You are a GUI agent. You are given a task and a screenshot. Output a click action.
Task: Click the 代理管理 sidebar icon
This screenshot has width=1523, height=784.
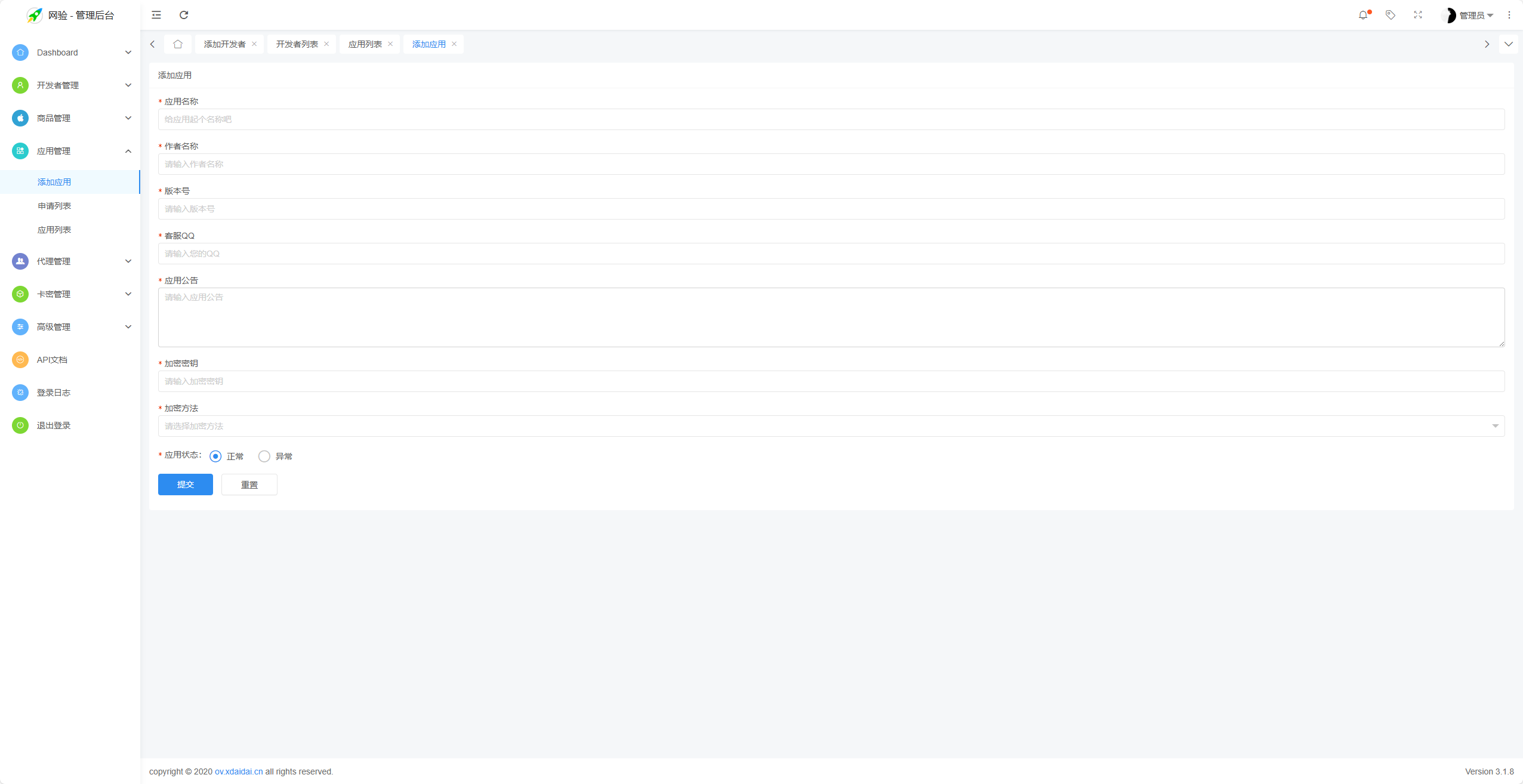20,261
